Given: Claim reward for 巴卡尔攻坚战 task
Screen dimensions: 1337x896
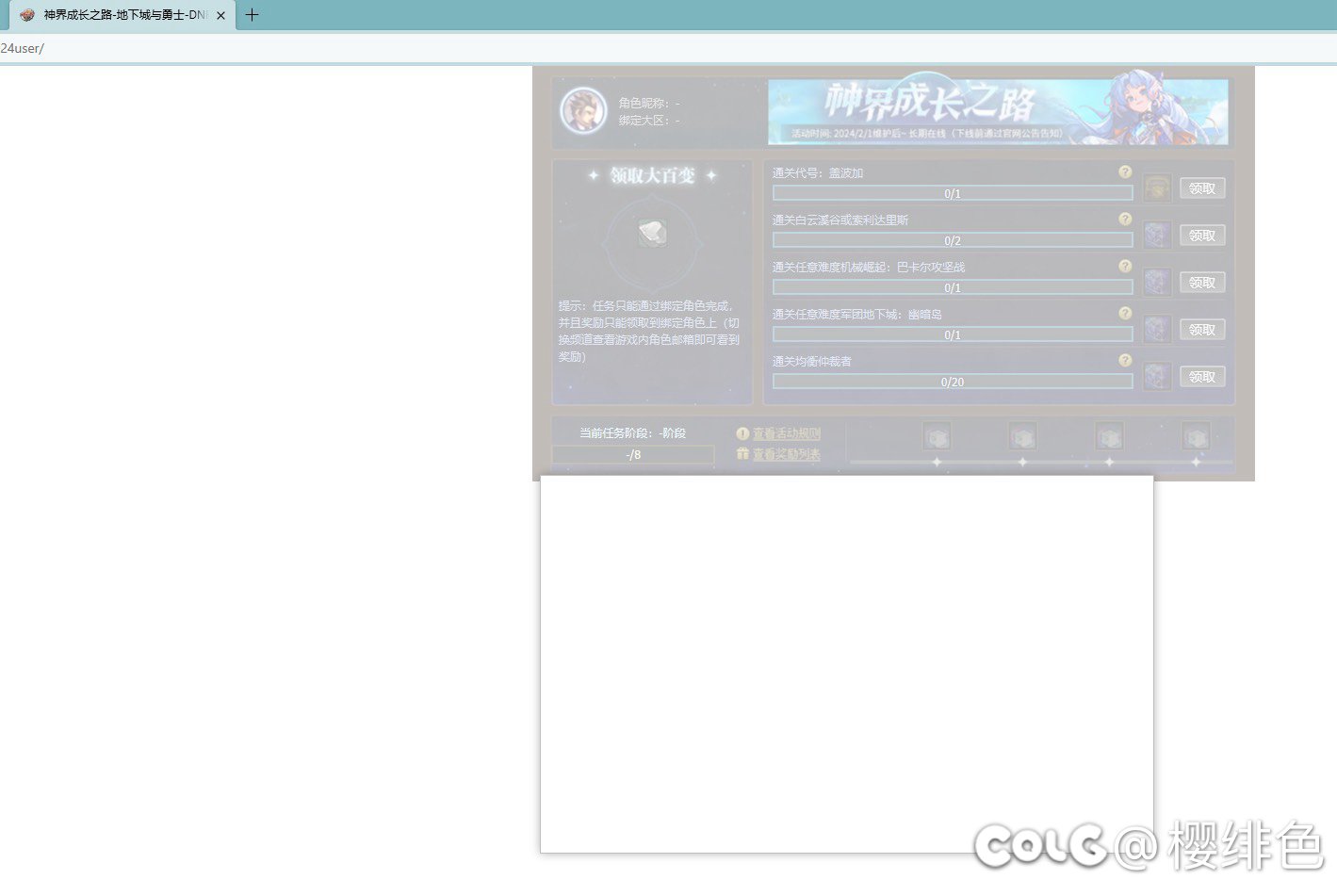Looking at the screenshot, I should tap(1202, 283).
